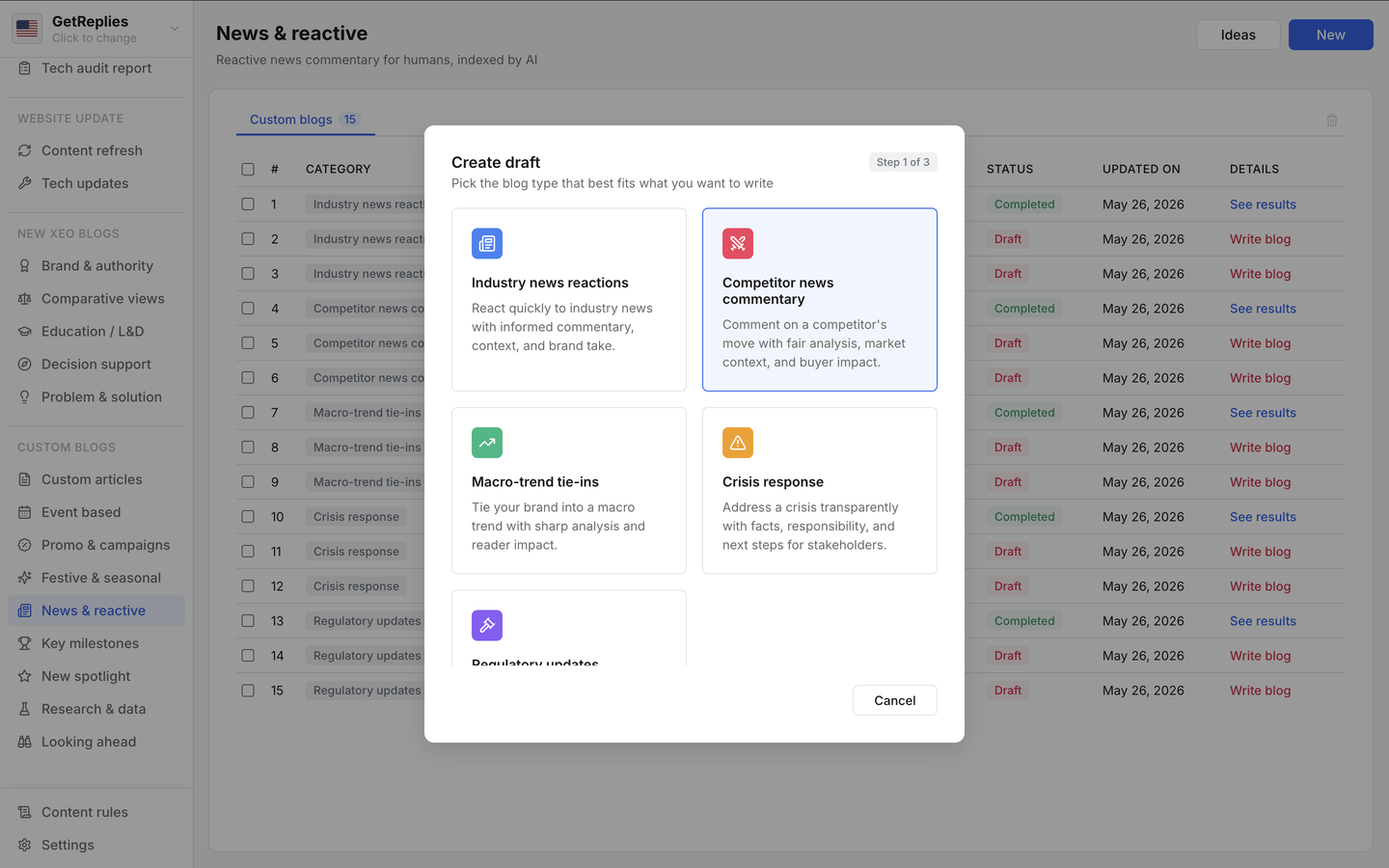Open Content rules in sidebar
This screenshot has height=868, width=1389.
pyautogui.click(x=96, y=812)
